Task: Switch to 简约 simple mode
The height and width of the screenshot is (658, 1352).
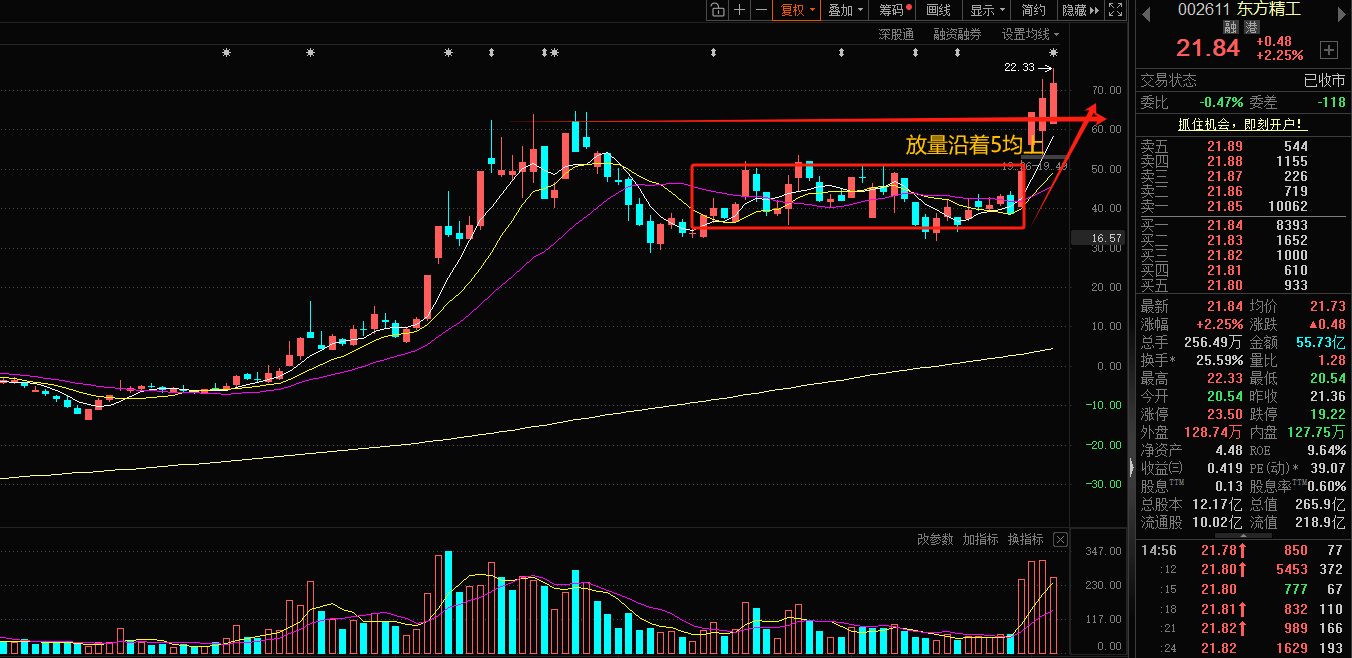Action: pos(1034,10)
